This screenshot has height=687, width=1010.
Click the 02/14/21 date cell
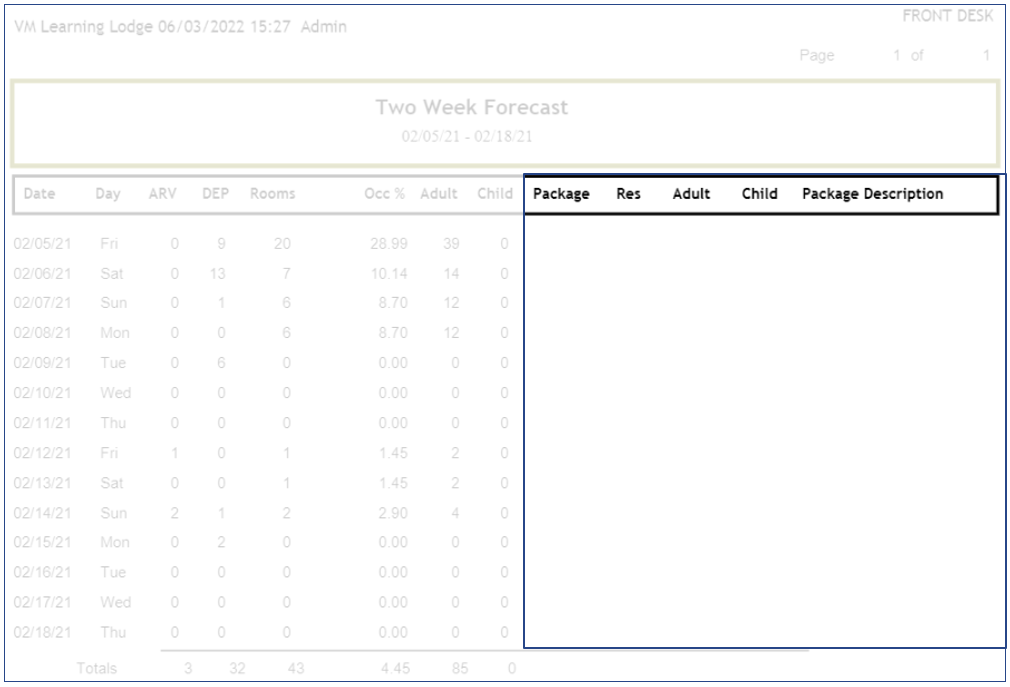click(42, 513)
